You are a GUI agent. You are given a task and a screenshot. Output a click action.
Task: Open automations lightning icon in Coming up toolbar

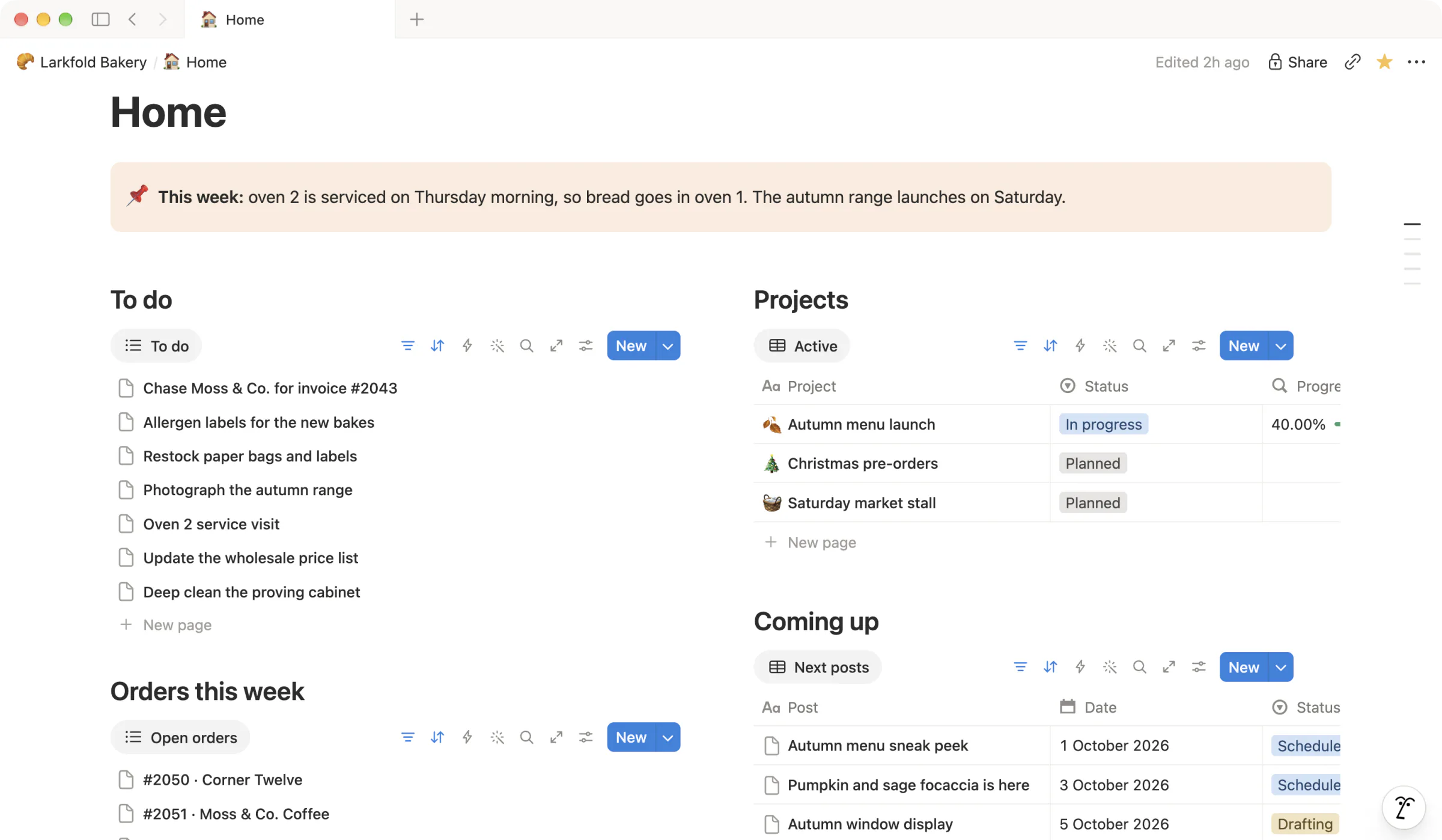click(1080, 667)
